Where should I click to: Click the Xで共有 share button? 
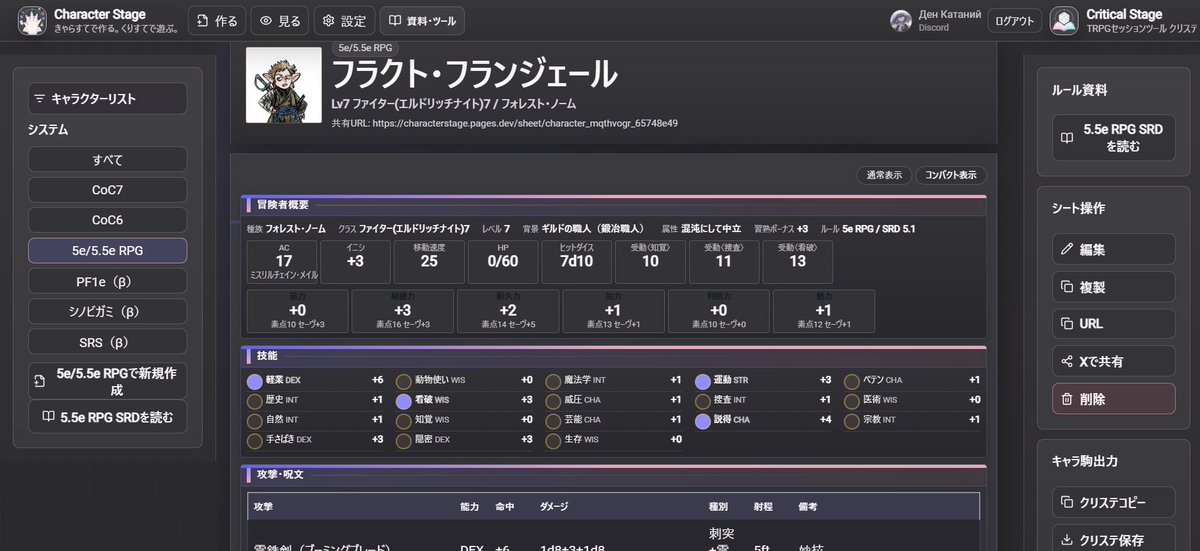tap(1114, 361)
